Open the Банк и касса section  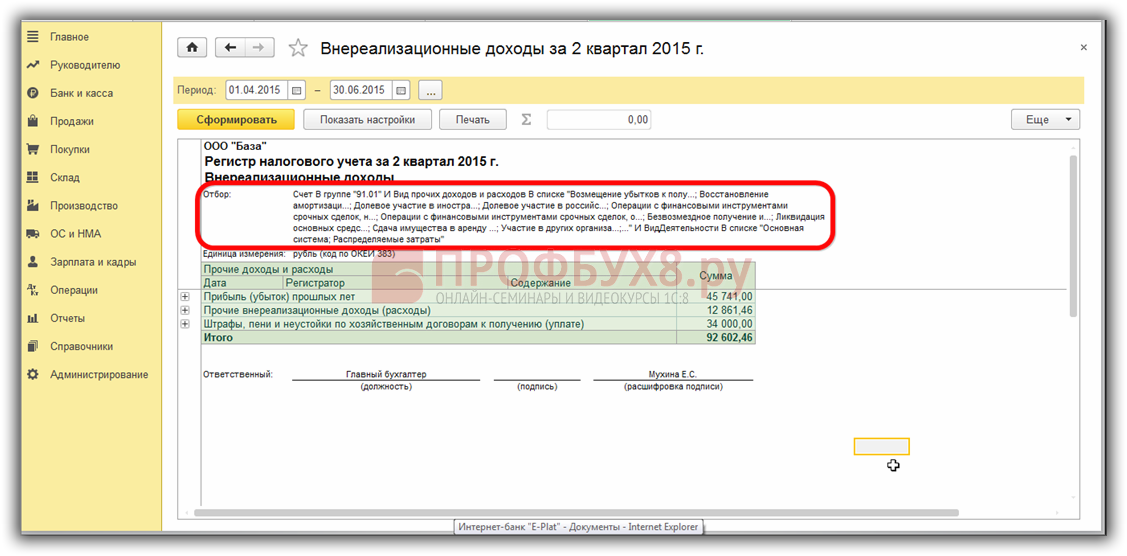pyautogui.click(x=81, y=93)
